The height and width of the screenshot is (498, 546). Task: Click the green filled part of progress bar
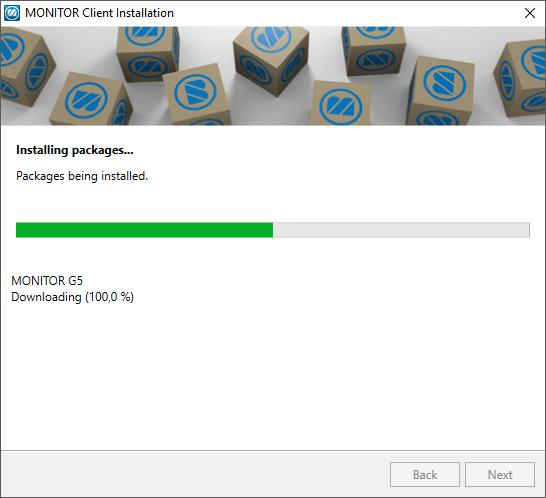(145, 230)
